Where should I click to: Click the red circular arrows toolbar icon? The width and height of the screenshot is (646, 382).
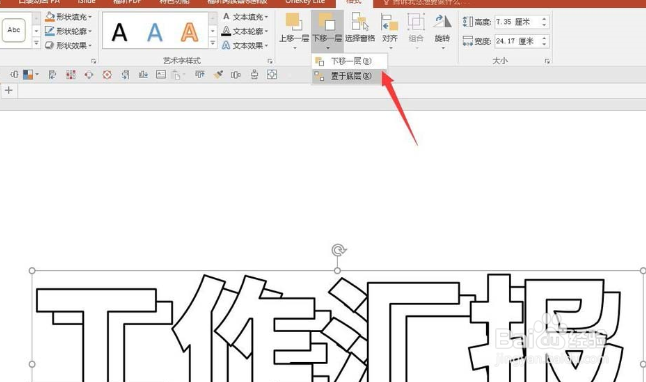89,75
